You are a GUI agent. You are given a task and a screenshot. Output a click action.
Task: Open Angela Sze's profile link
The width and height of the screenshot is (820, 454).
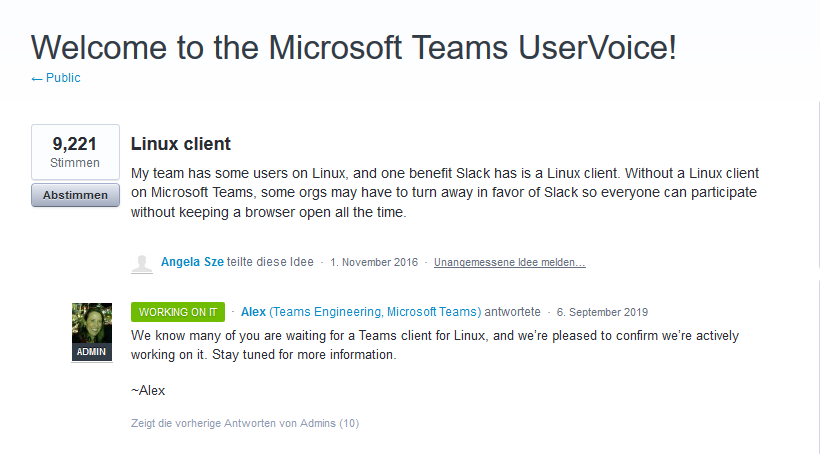192,262
